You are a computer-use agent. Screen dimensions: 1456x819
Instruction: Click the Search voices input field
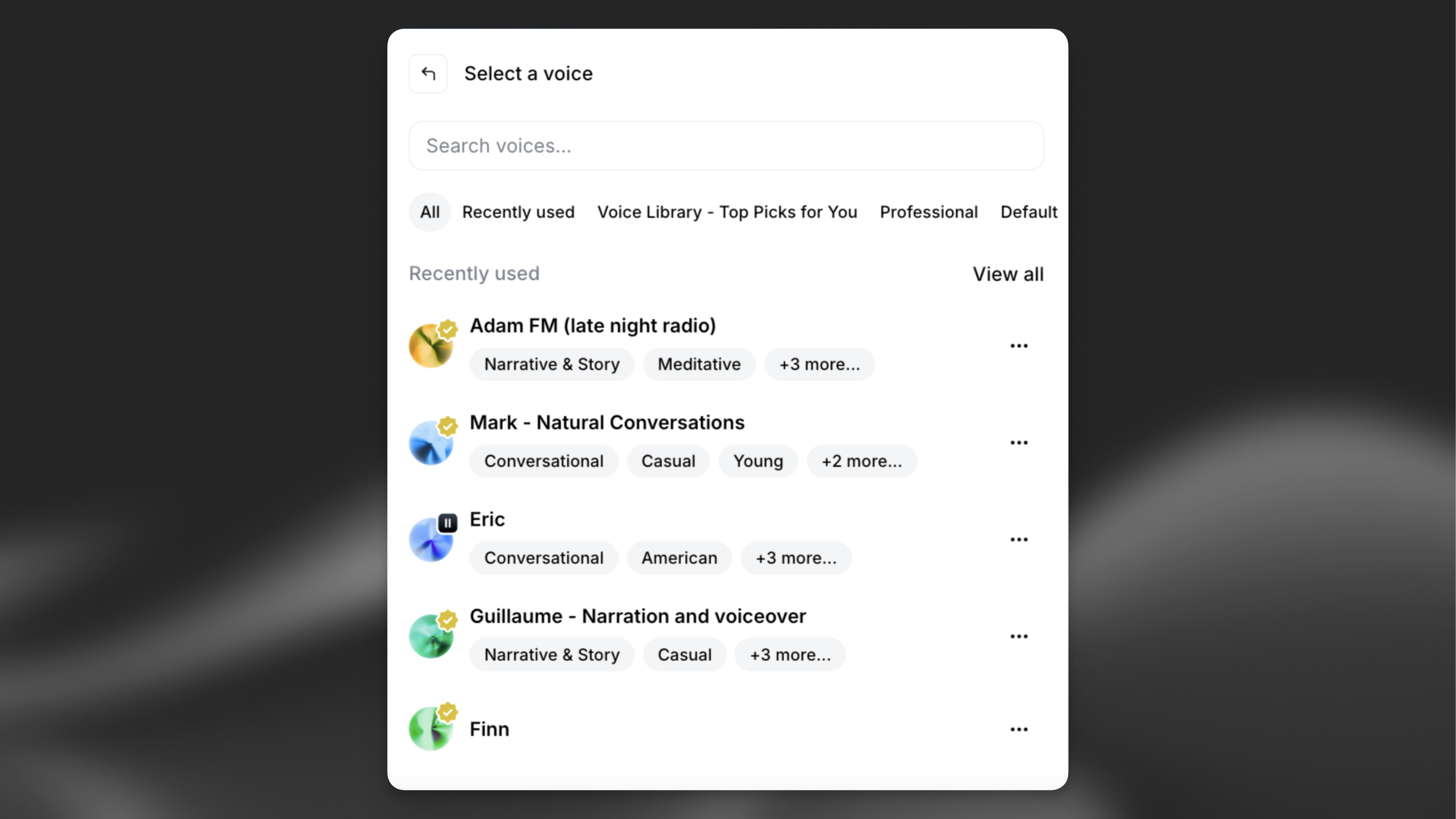[x=726, y=146]
